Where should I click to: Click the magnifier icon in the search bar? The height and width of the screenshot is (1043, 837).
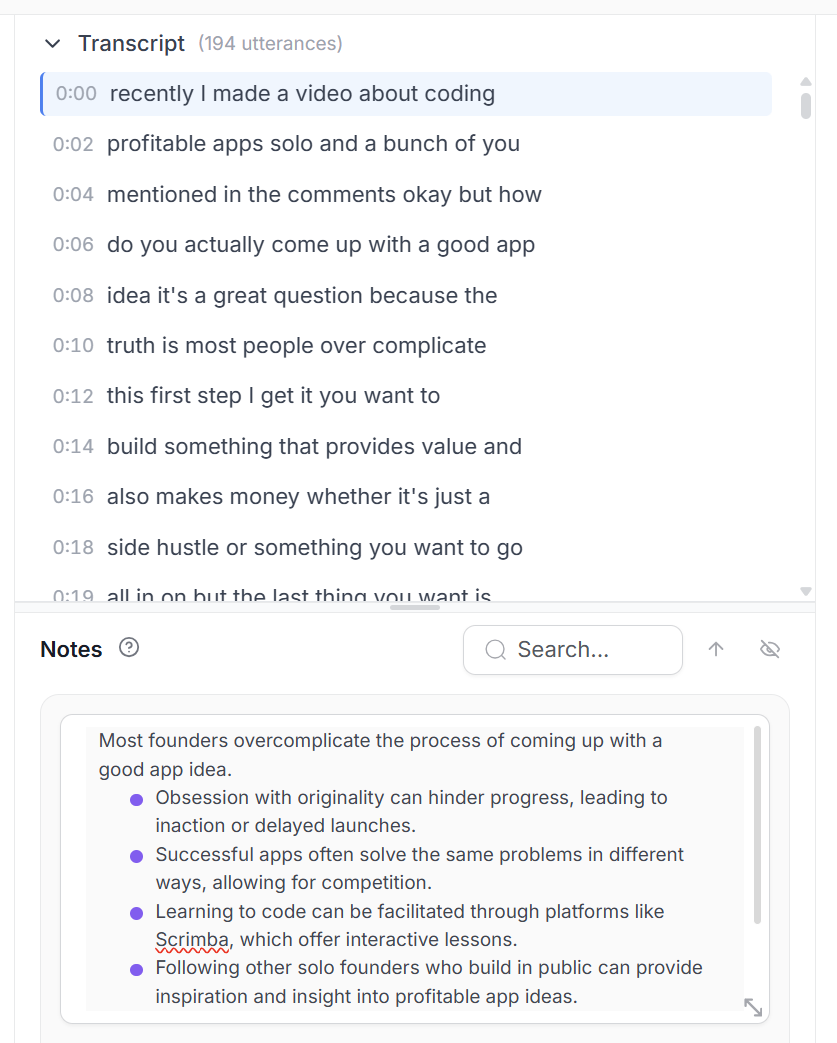coord(495,650)
